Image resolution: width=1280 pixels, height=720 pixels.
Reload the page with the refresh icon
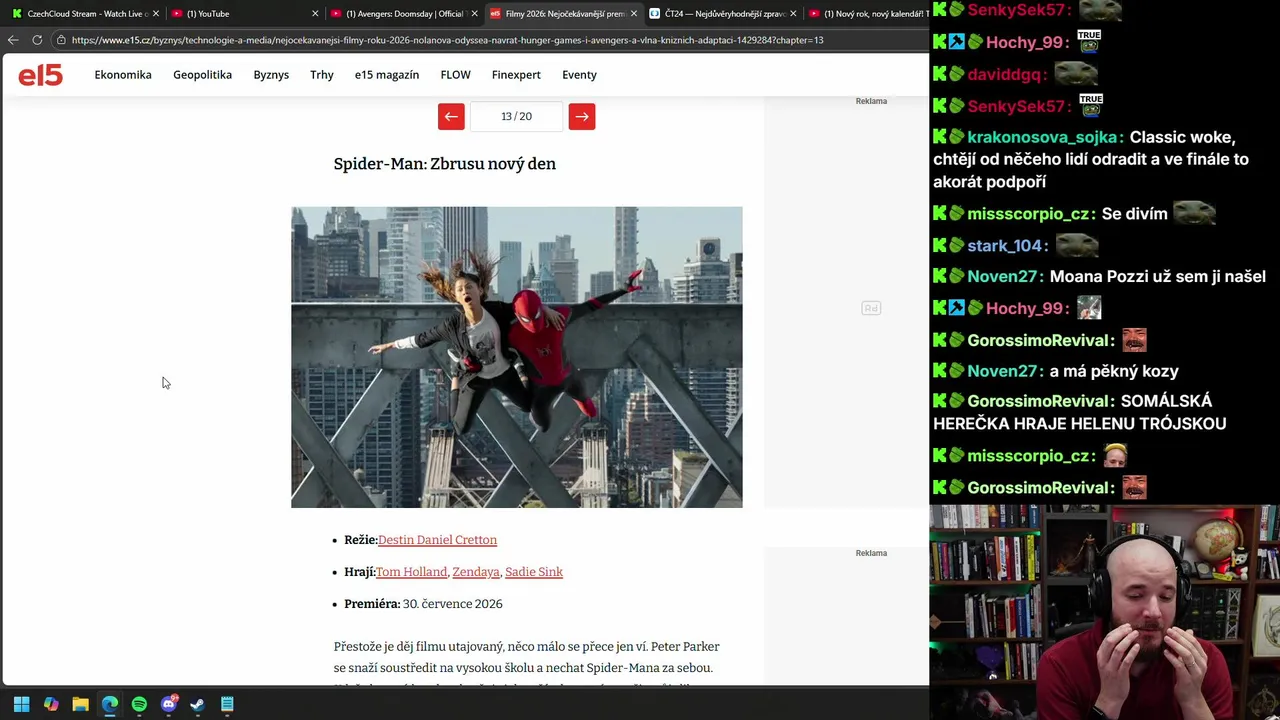click(37, 40)
